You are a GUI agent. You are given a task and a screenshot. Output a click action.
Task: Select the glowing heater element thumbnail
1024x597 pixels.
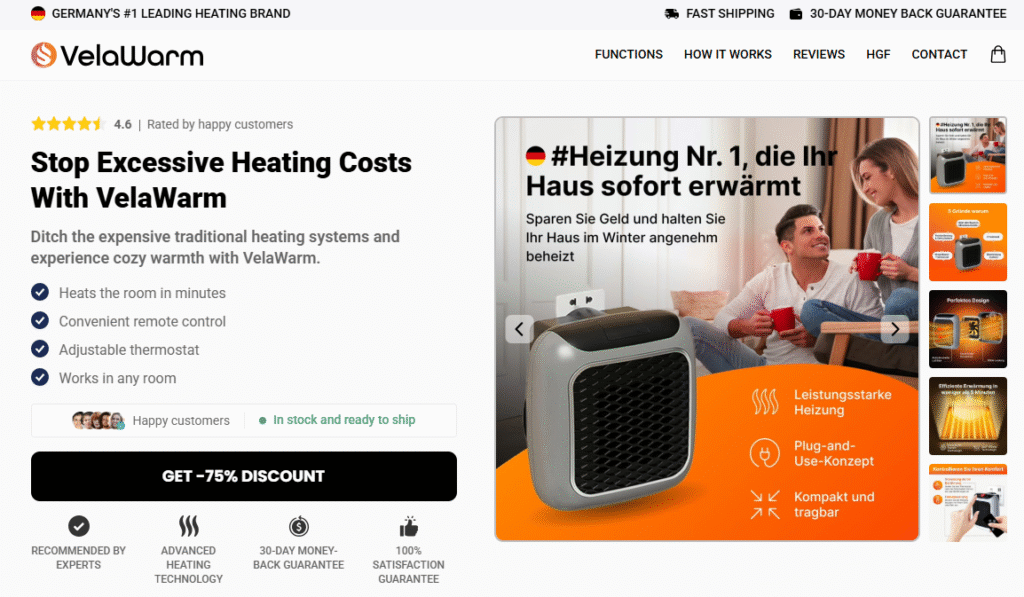968,416
